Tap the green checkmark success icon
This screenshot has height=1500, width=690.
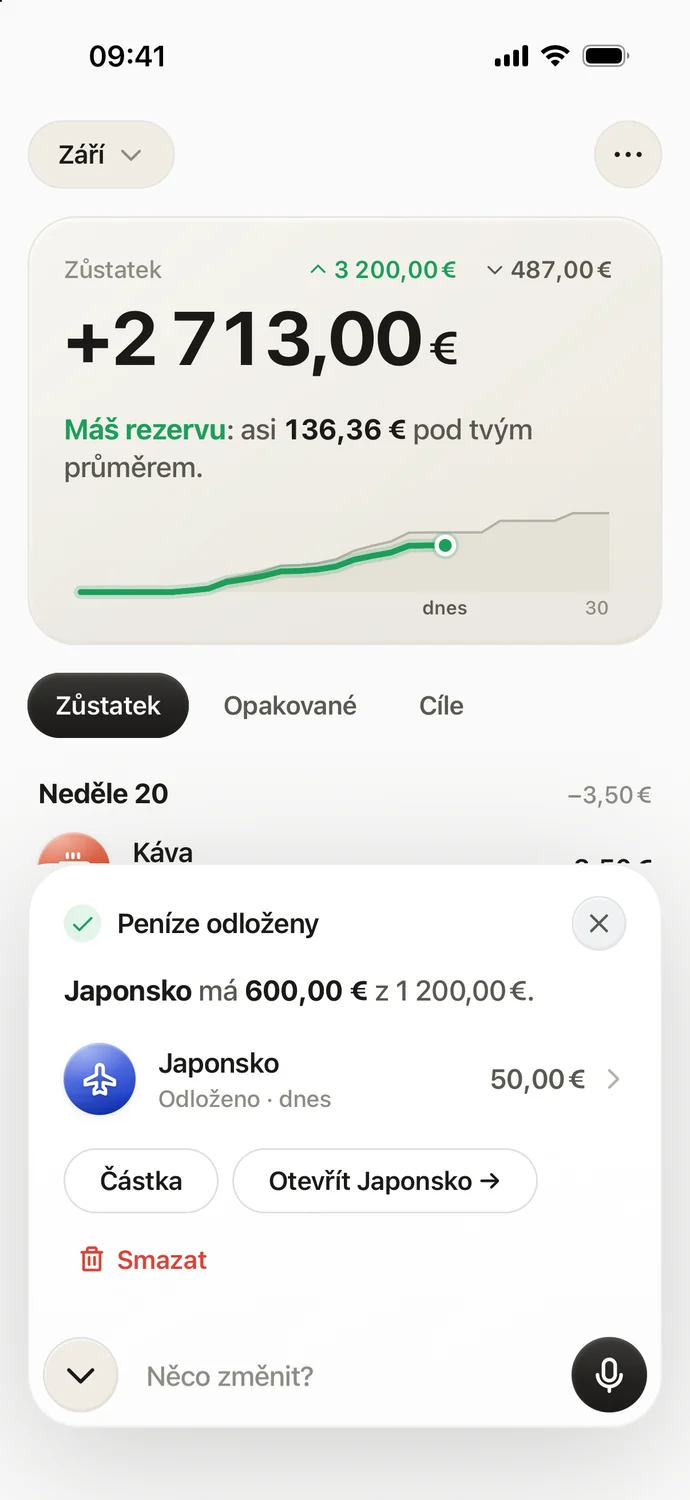(82, 924)
